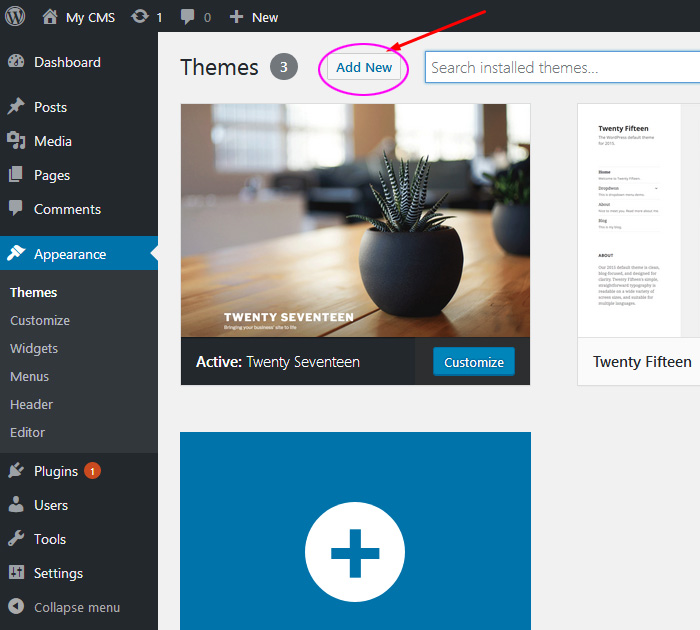Screen dimensions: 700x630
Task: Click the comments count 0 in admin bar
Action: point(207,18)
